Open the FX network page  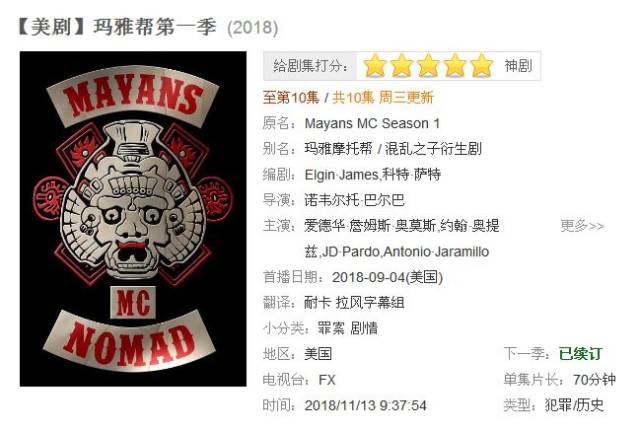[327, 380]
